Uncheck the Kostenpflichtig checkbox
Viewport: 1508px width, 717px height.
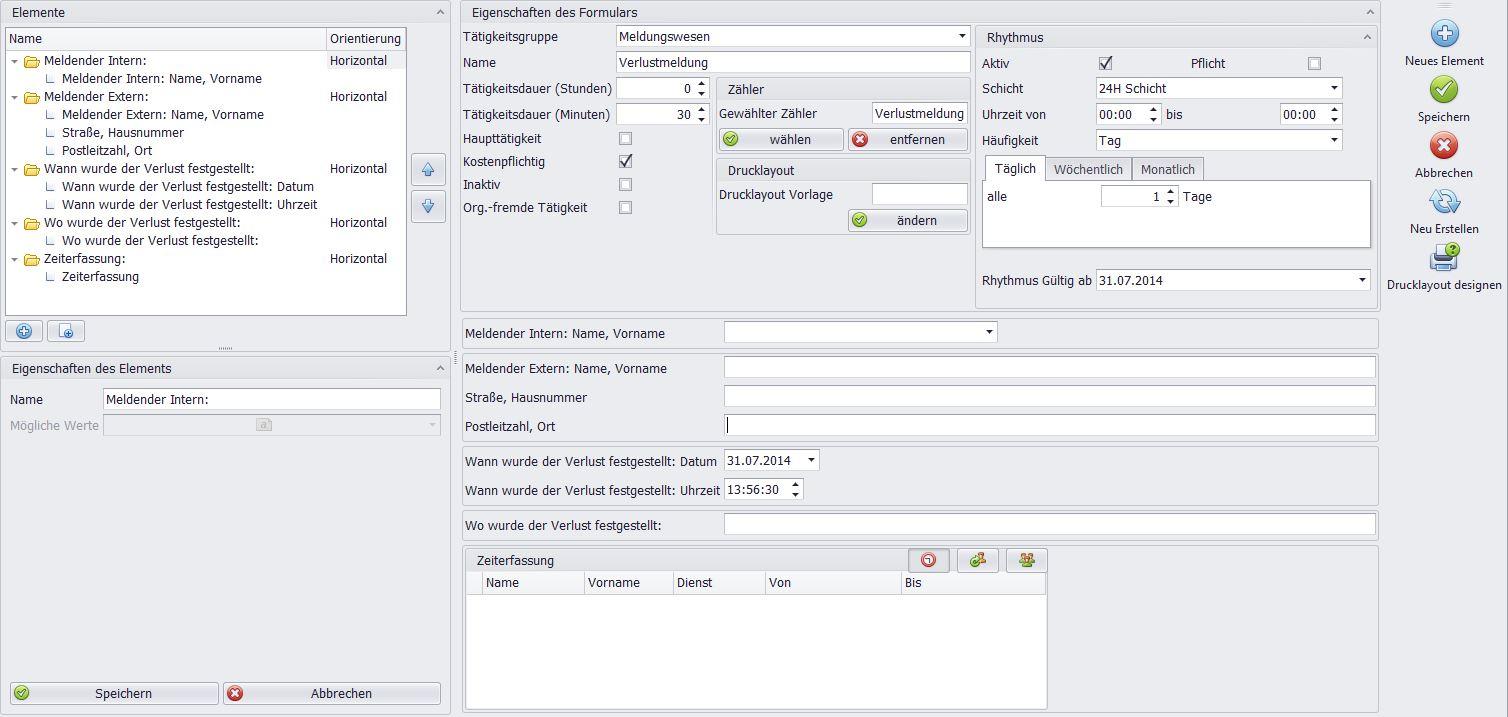click(625, 161)
